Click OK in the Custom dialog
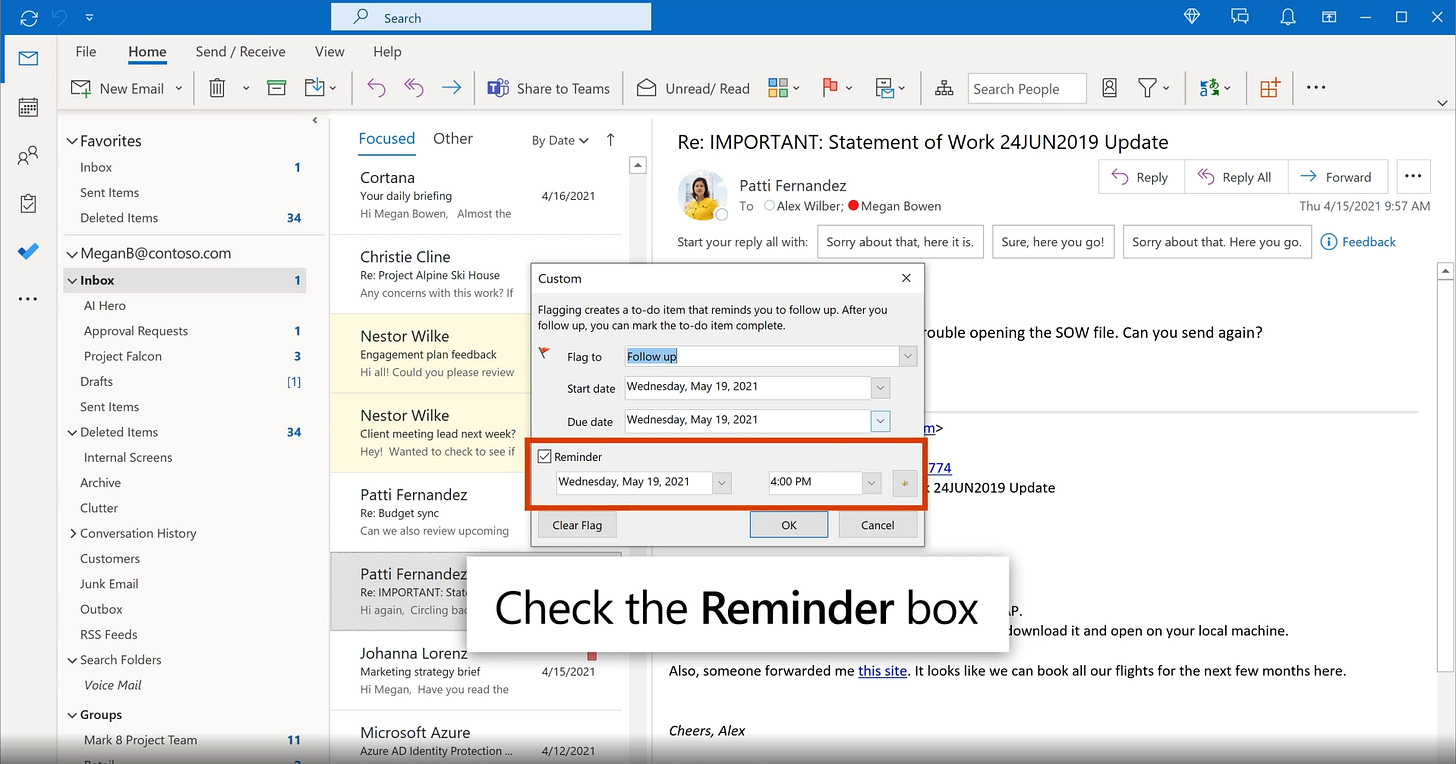The width and height of the screenshot is (1456, 764). (789, 525)
